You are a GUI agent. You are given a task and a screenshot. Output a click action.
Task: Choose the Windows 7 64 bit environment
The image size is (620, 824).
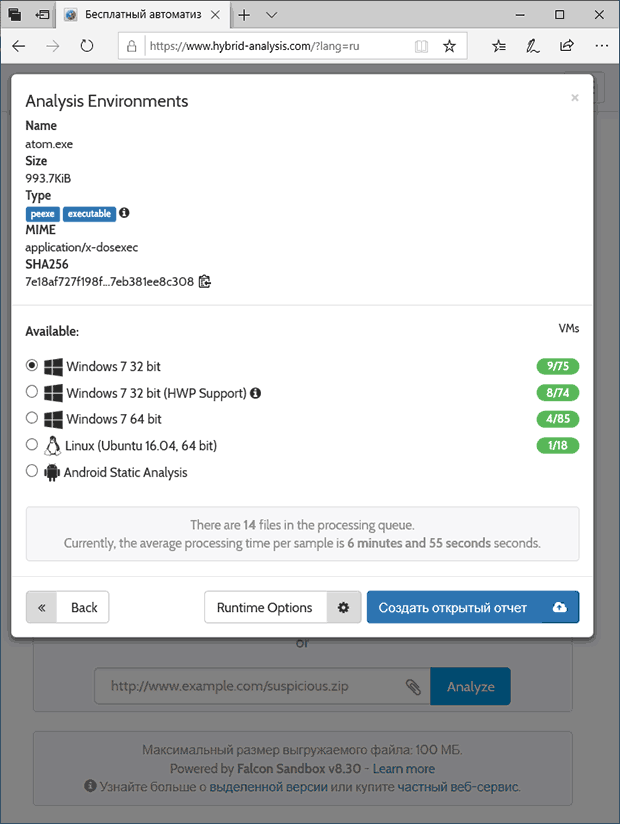pyautogui.click(x=32, y=418)
